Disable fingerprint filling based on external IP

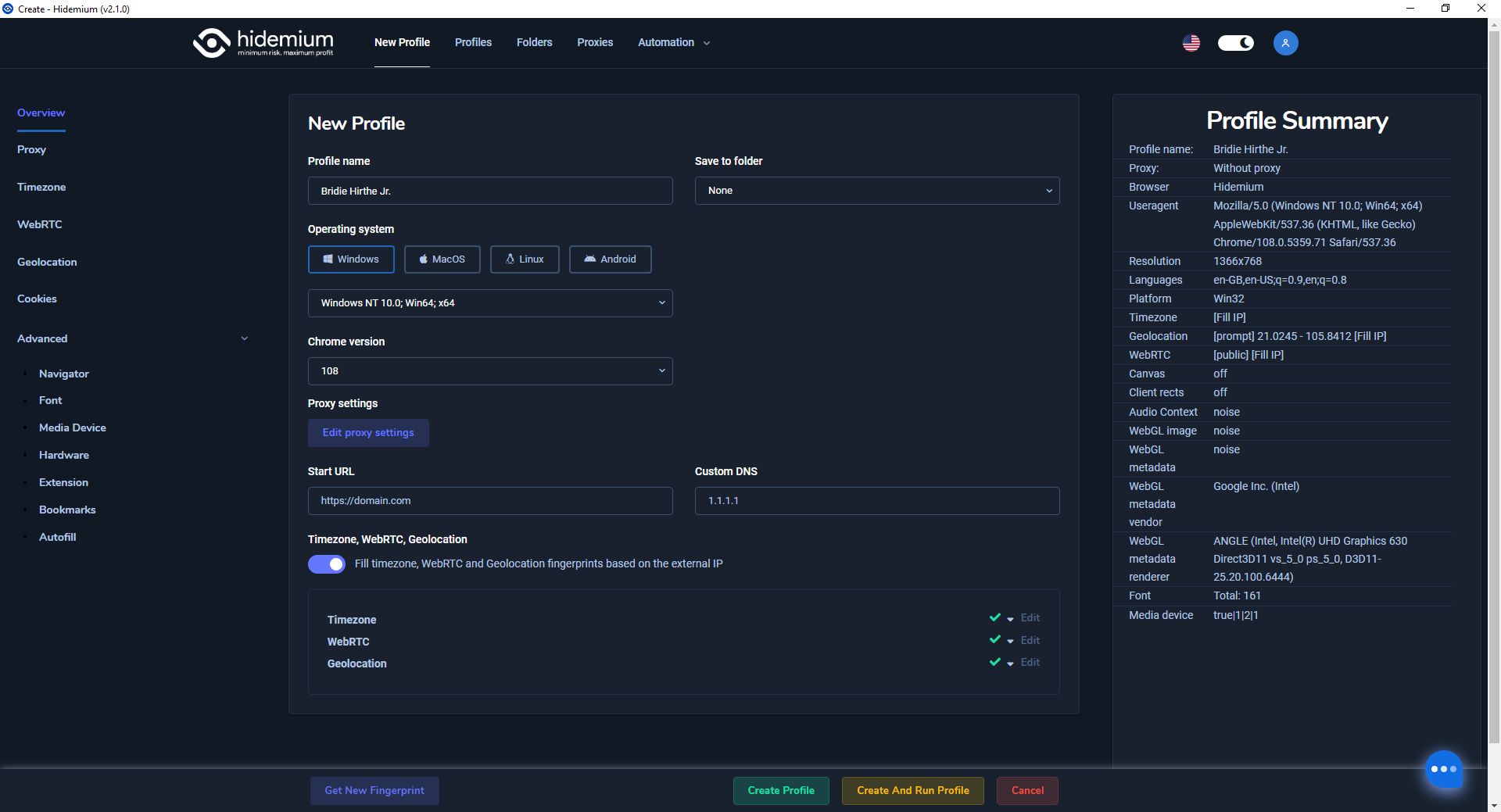[326, 563]
